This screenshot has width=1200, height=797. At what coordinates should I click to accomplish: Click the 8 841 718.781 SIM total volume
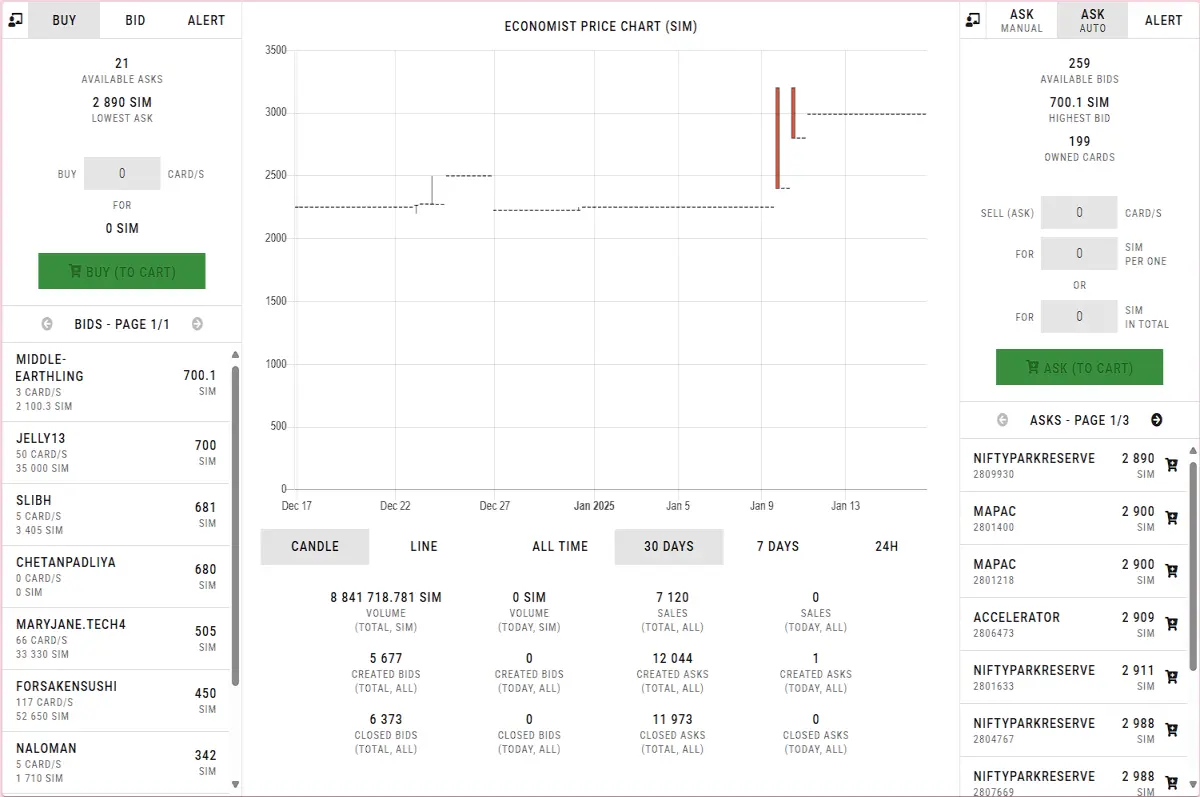[386, 597]
